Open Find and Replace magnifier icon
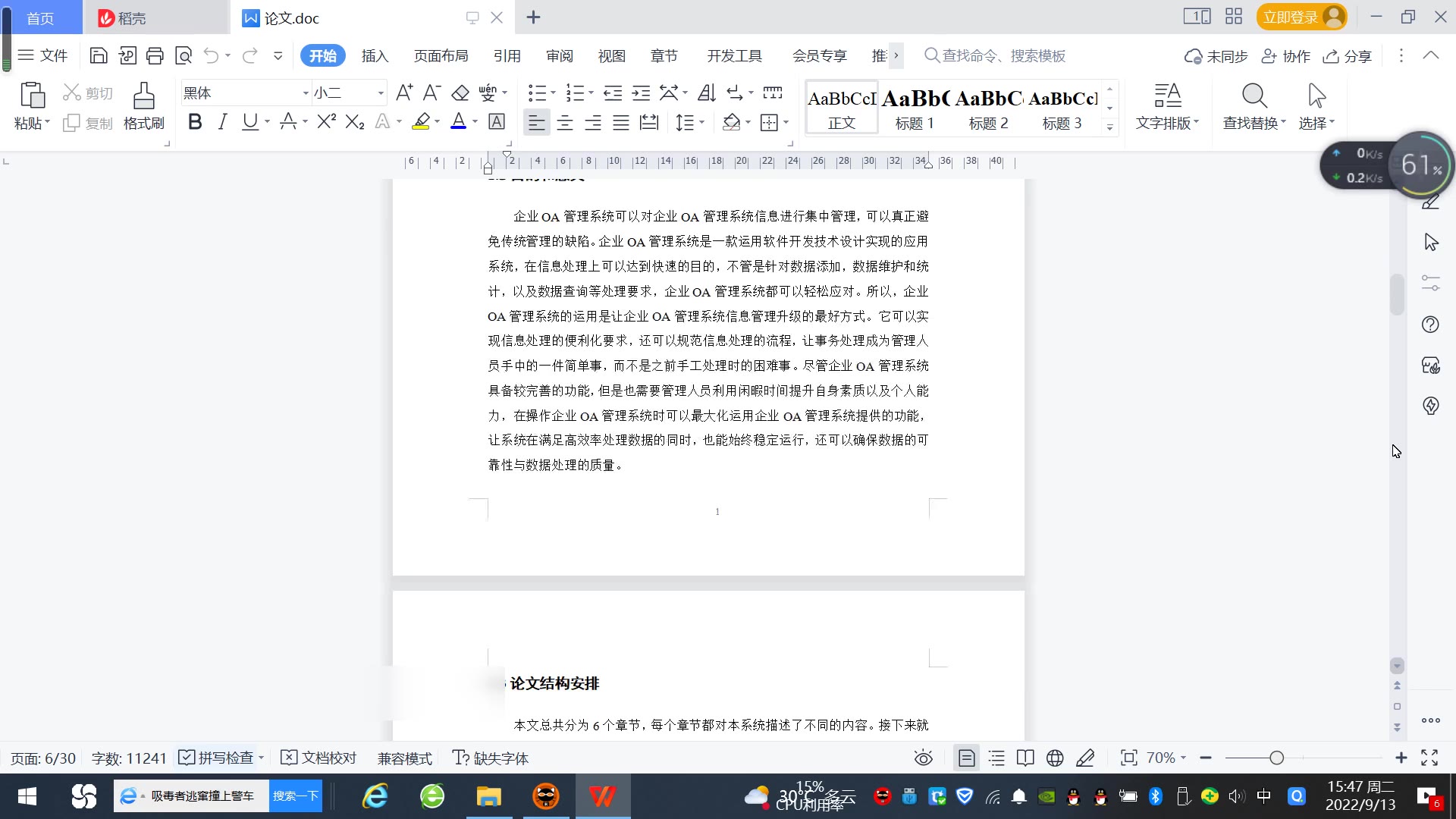 (x=1254, y=96)
